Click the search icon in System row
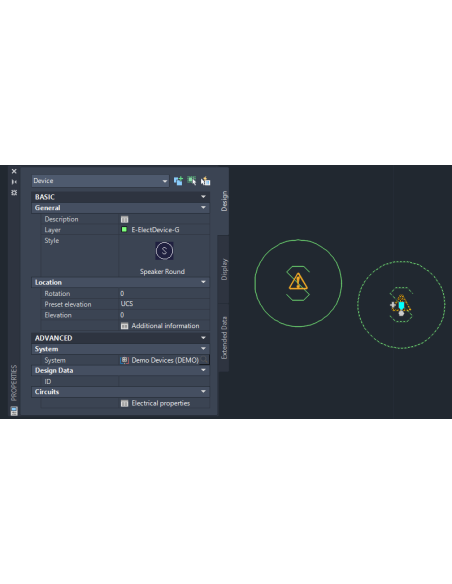 (x=204, y=360)
